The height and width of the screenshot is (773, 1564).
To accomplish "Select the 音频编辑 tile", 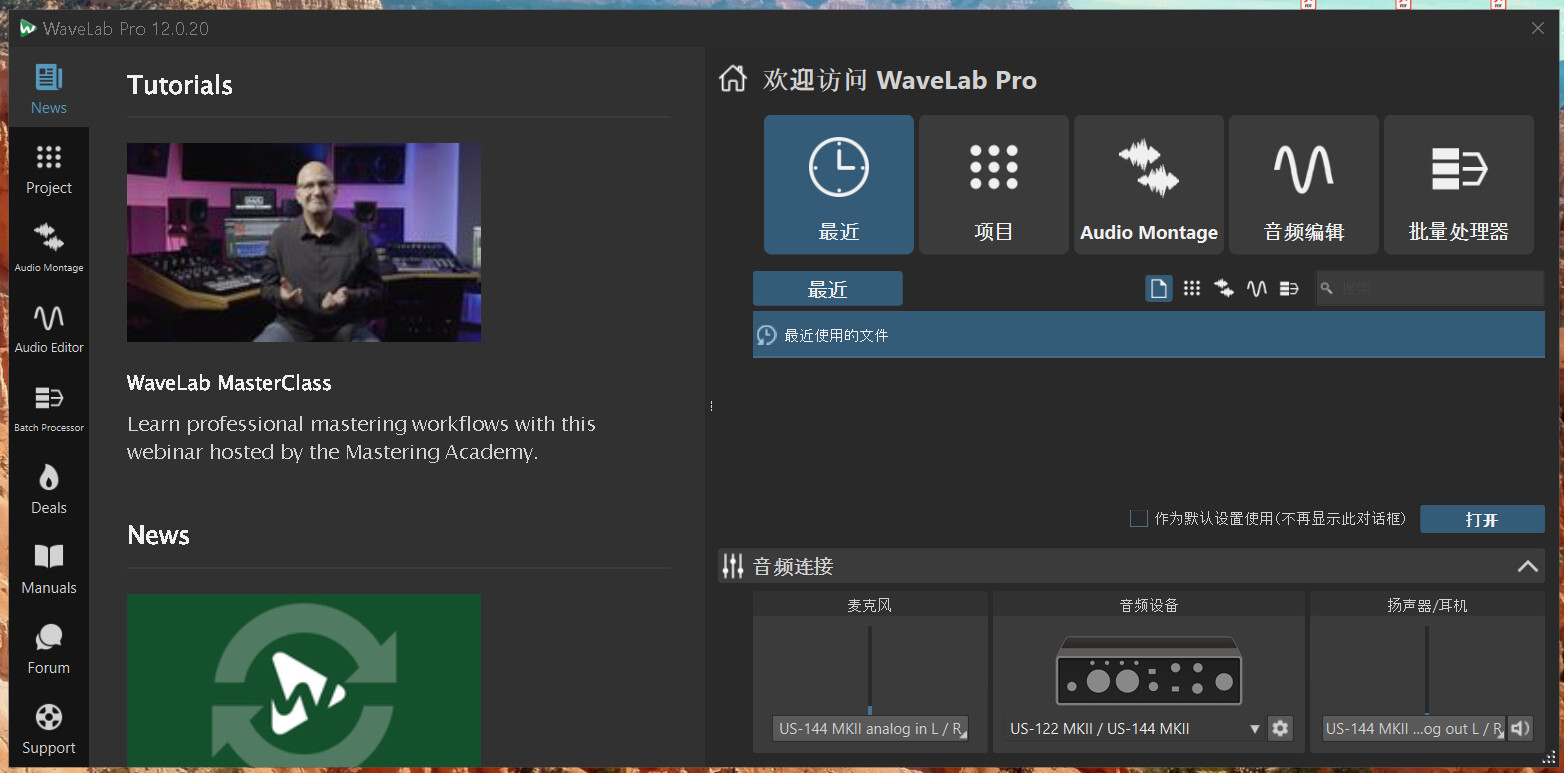I will (x=1304, y=184).
